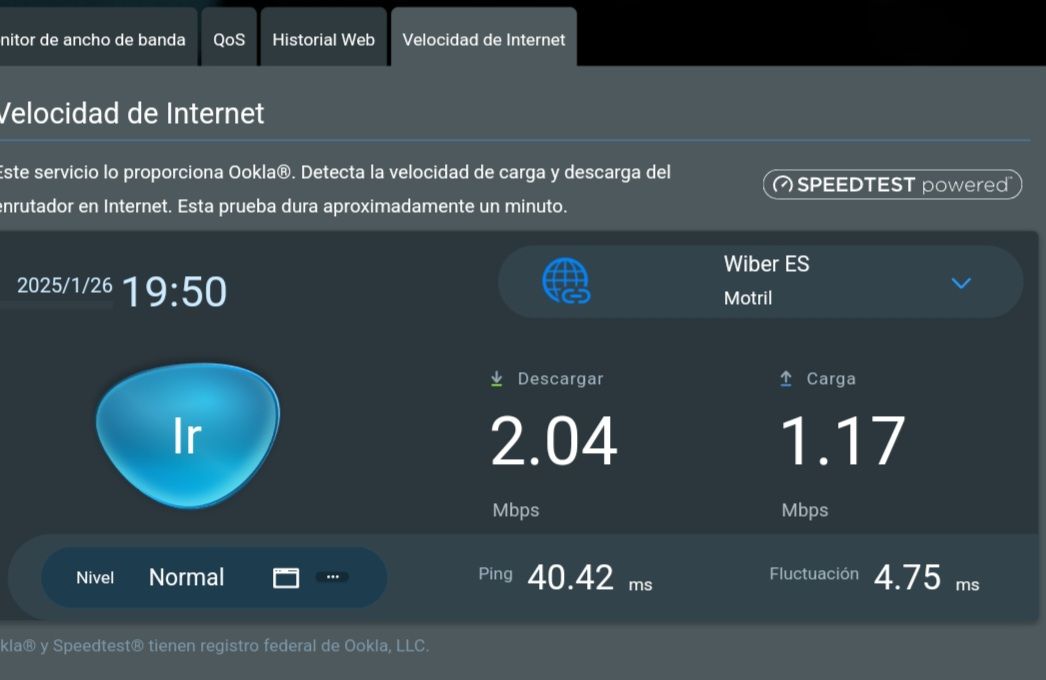
Task: Click the browser window icon beside Normal
Action: tap(286, 578)
